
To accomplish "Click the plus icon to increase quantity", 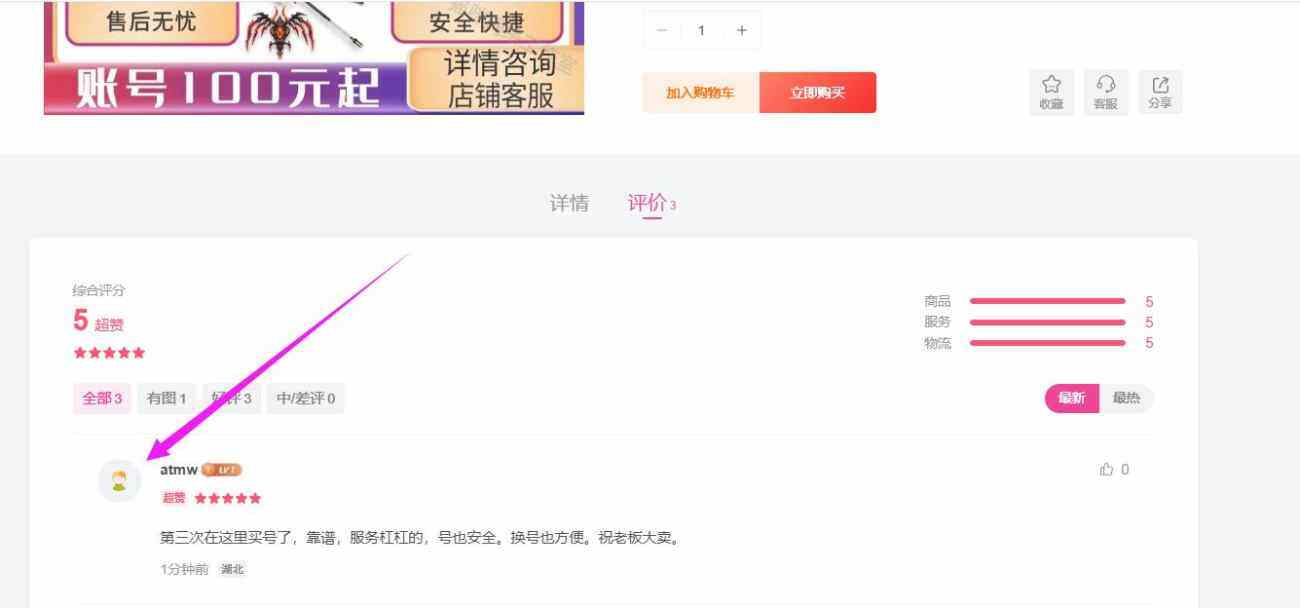I will point(741,30).
